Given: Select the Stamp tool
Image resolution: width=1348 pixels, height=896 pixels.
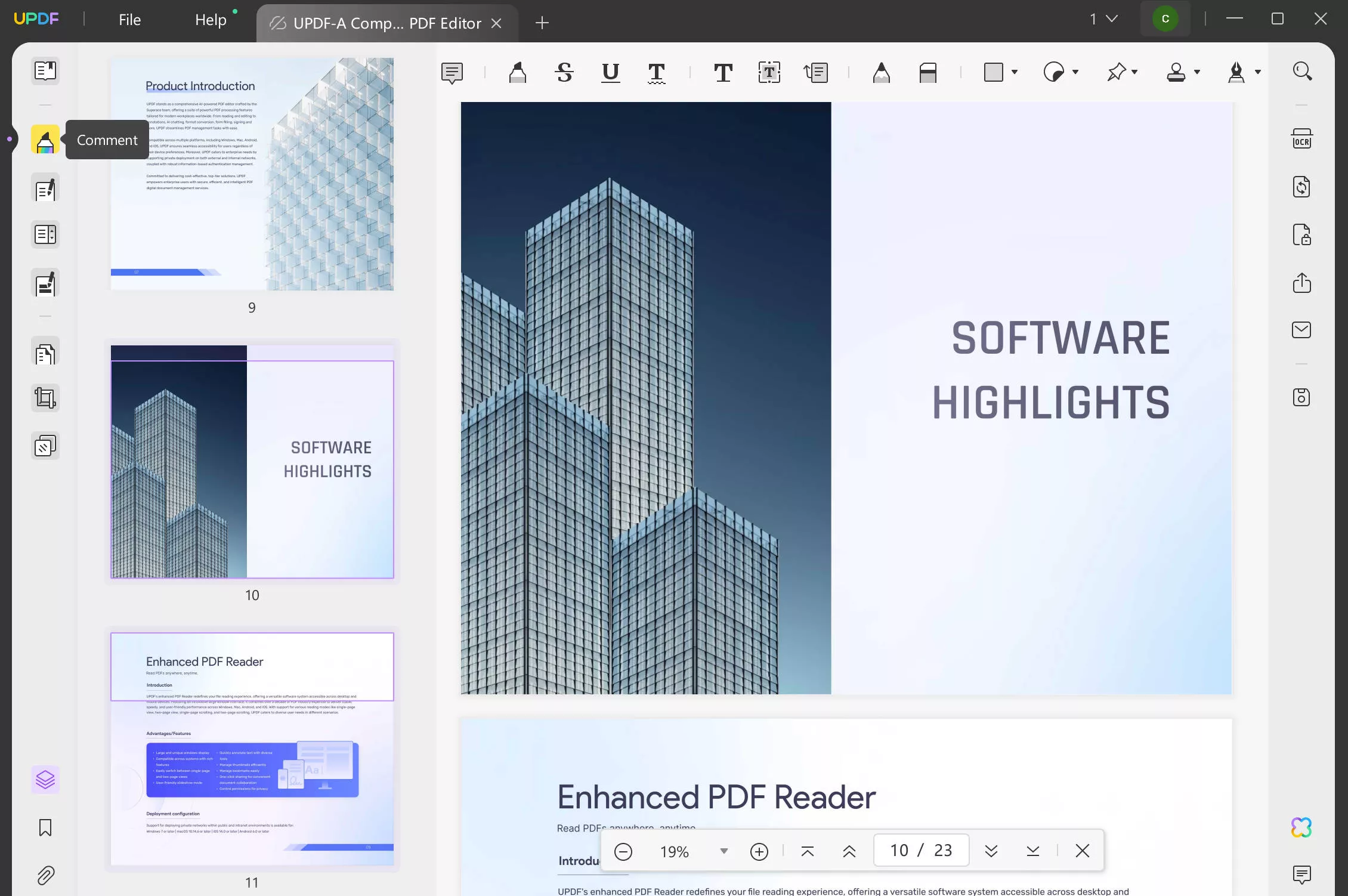Looking at the screenshot, I should tap(1176, 72).
